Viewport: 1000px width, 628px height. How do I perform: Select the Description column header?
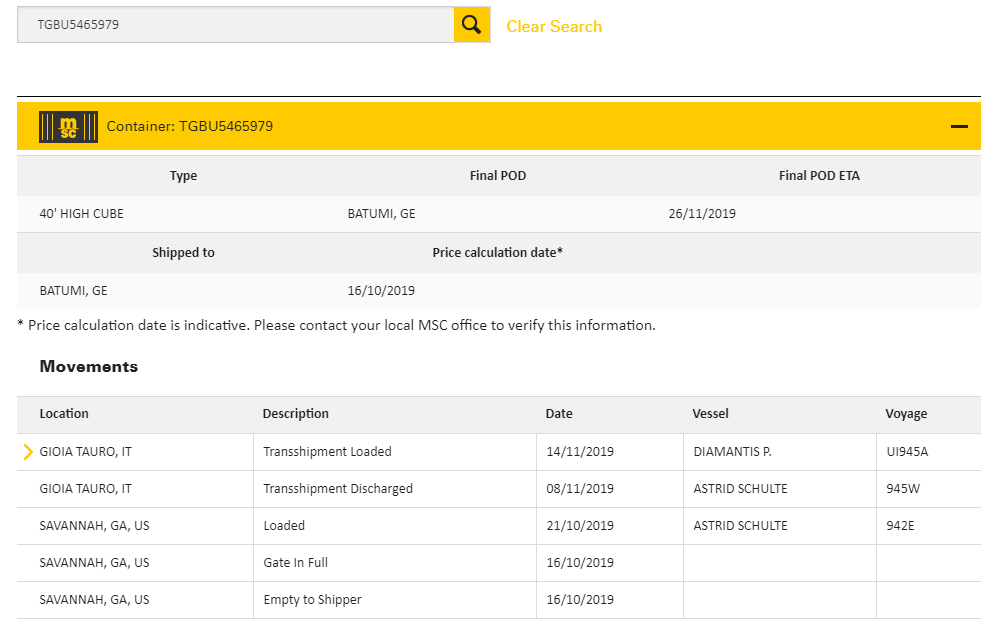(x=295, y=414)
